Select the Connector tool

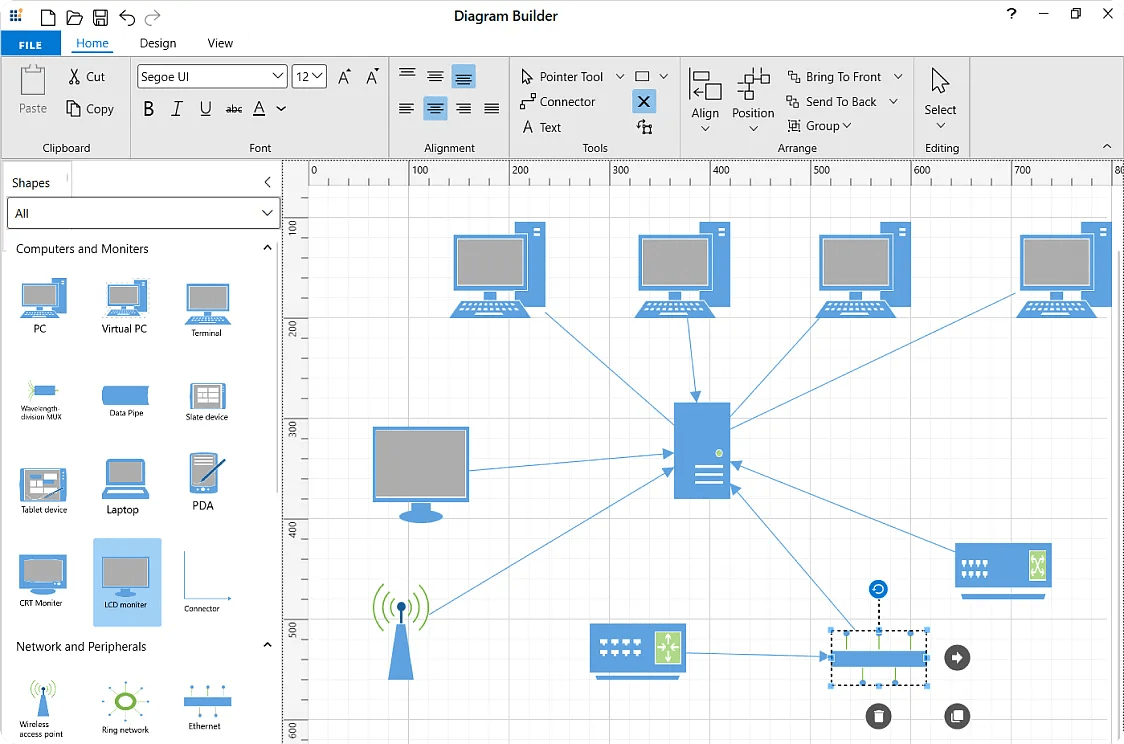[x=566, y=101]
